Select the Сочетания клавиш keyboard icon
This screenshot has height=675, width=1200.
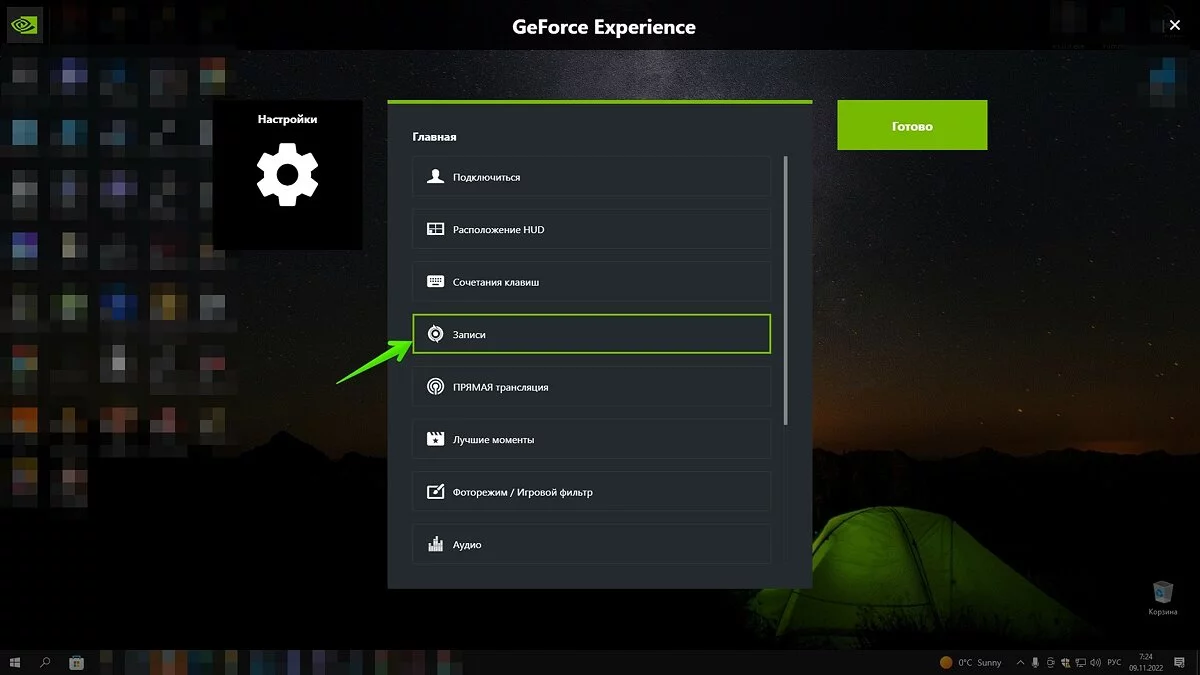click(x=435, y=282)
